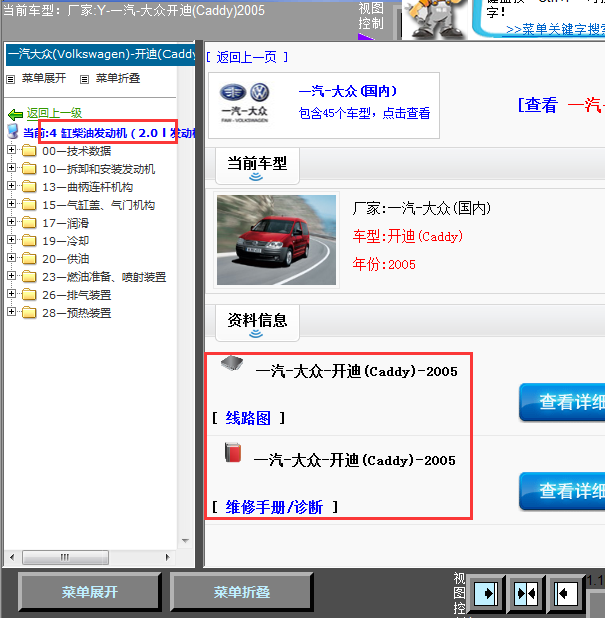Click the 菜单展开 text in tree header

44,78
